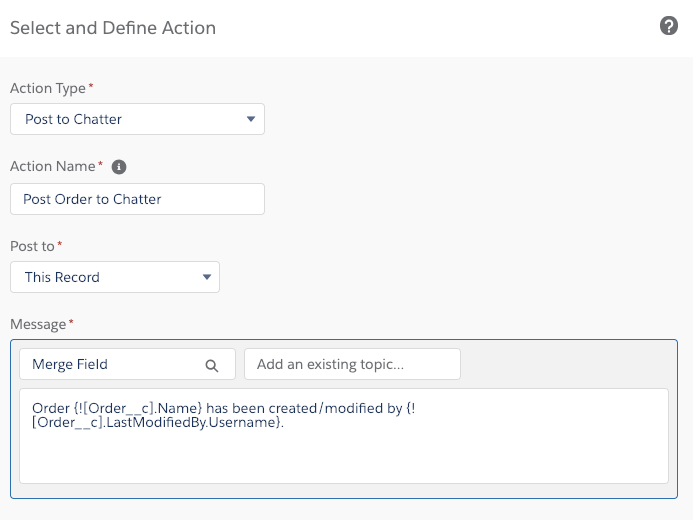Click the info icon beside Action Name

click(119, 167)
